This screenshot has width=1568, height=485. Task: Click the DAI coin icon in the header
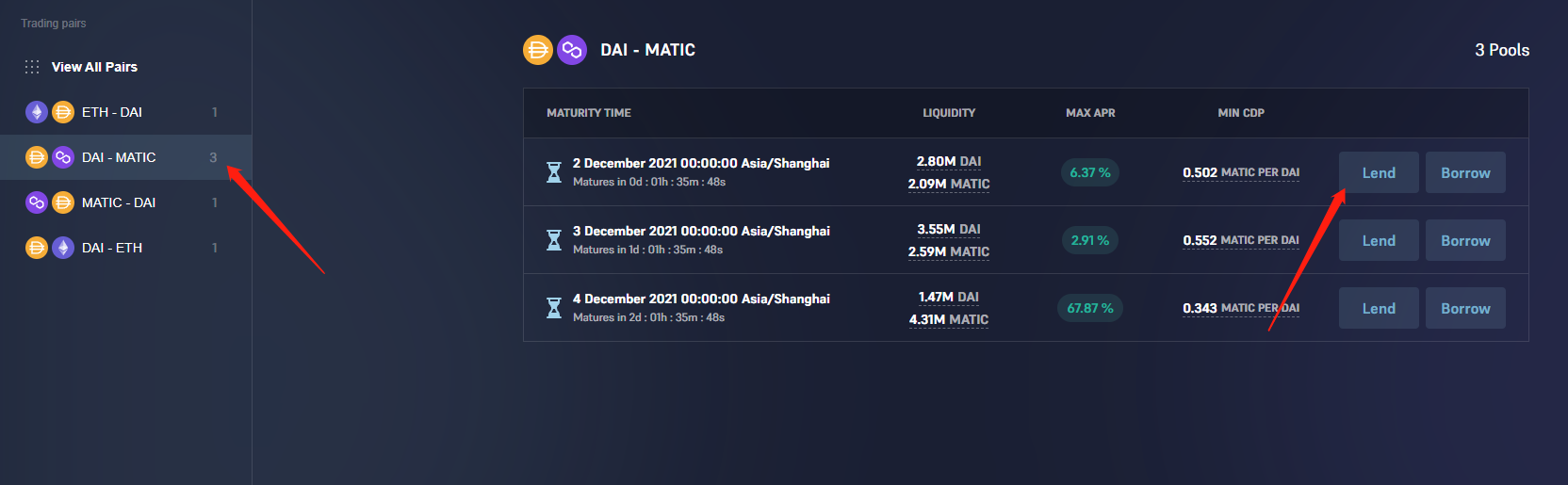(537, 50)
